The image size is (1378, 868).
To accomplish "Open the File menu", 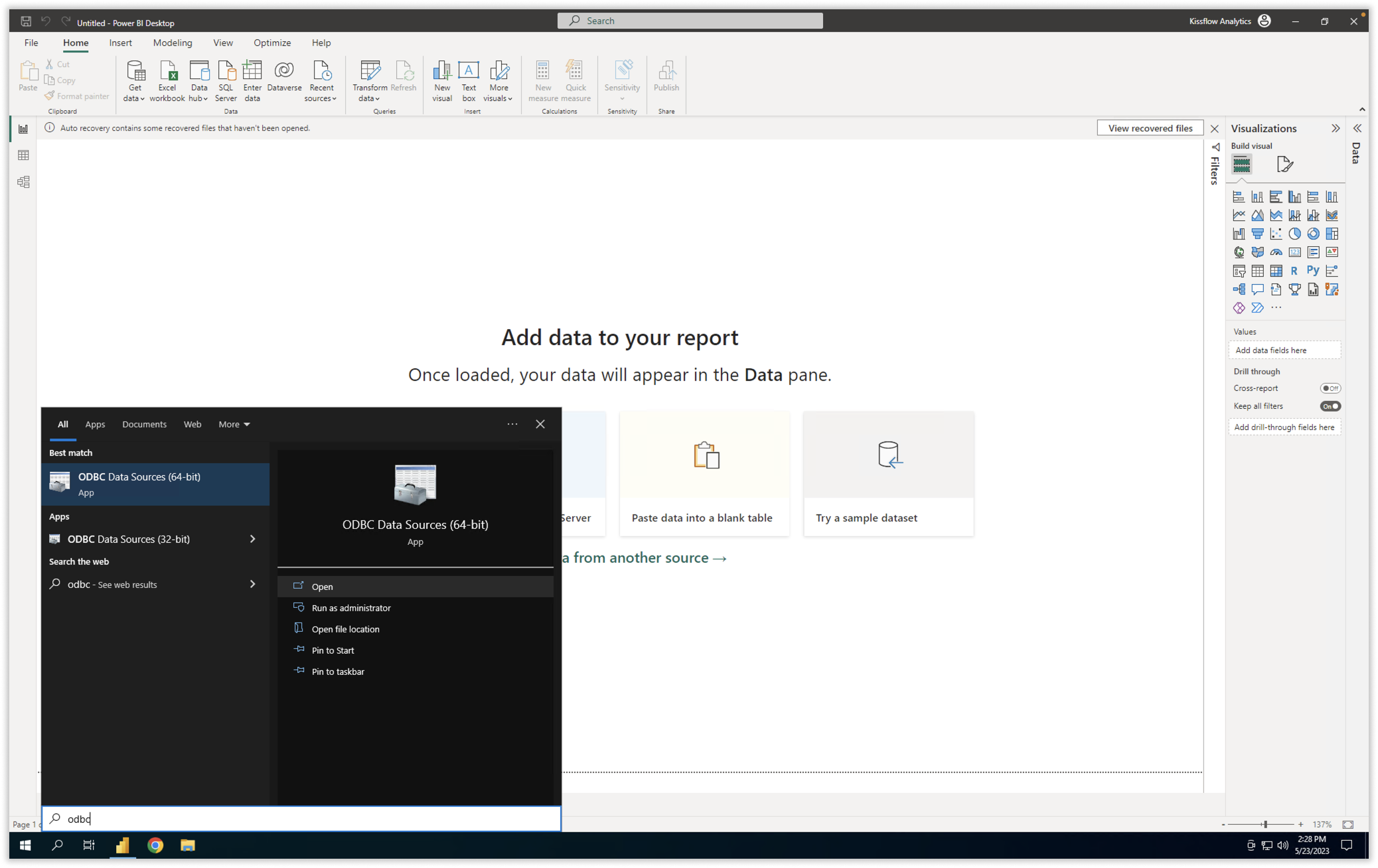I will tap(31, 42).
